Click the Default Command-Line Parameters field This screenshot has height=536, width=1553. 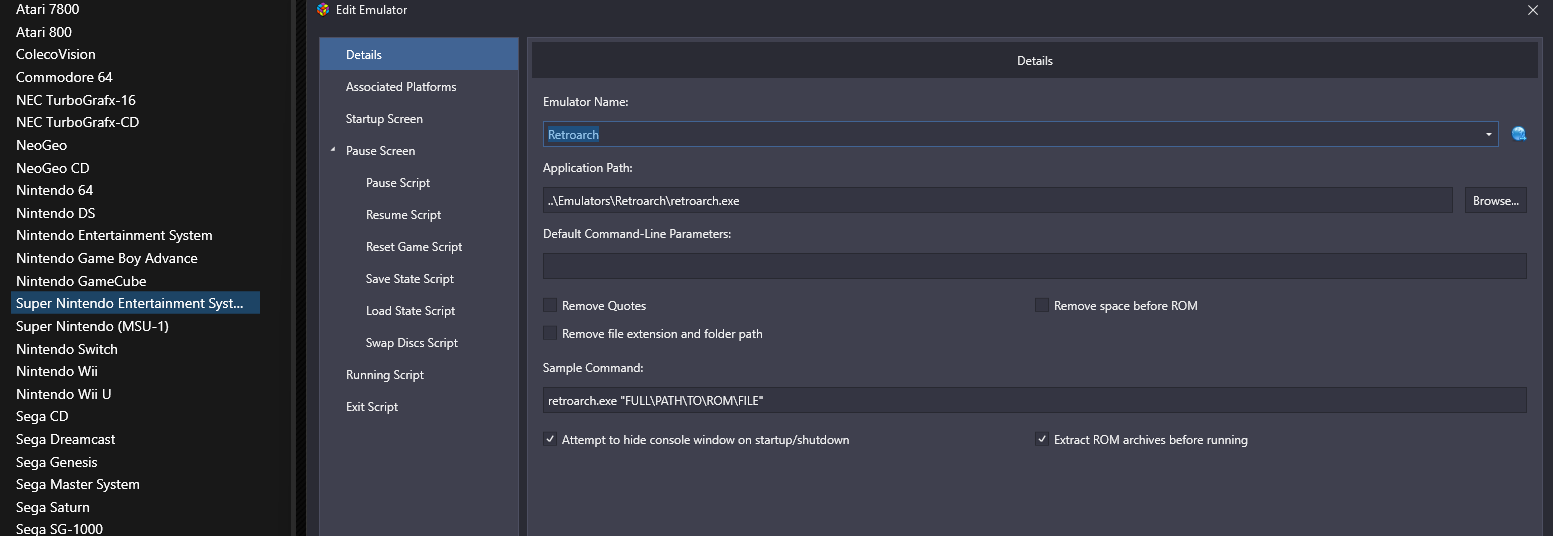point(1034,266)
